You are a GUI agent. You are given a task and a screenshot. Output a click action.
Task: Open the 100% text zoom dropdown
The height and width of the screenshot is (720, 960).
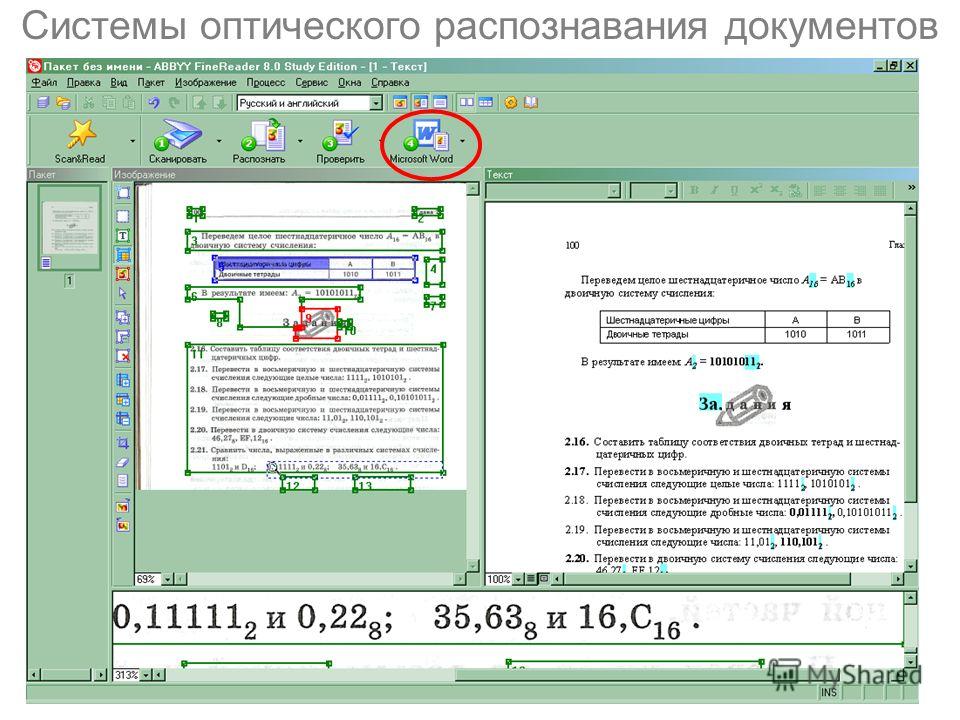point(519,579)
